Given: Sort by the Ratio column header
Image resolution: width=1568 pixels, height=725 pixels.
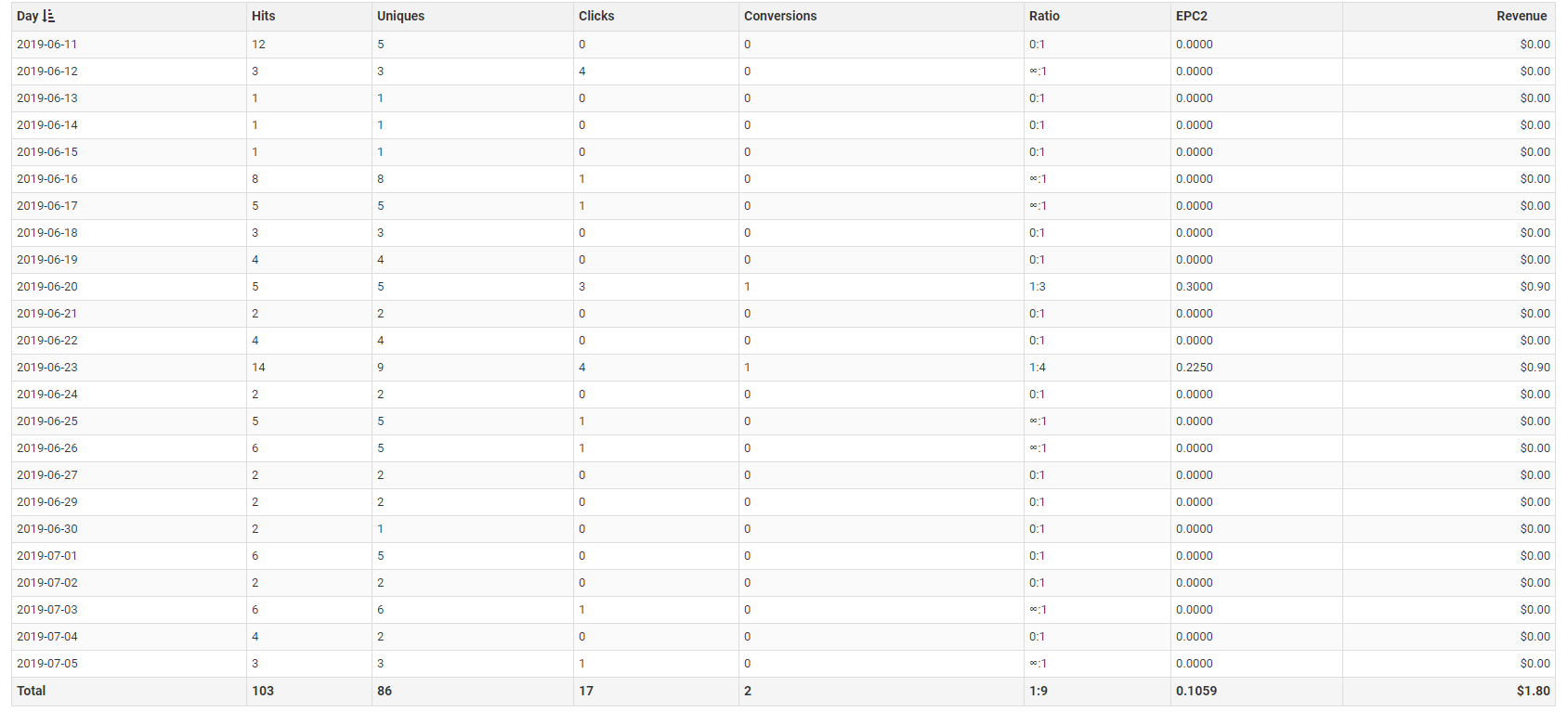Looking at the screenshot, I should 1044,16.
